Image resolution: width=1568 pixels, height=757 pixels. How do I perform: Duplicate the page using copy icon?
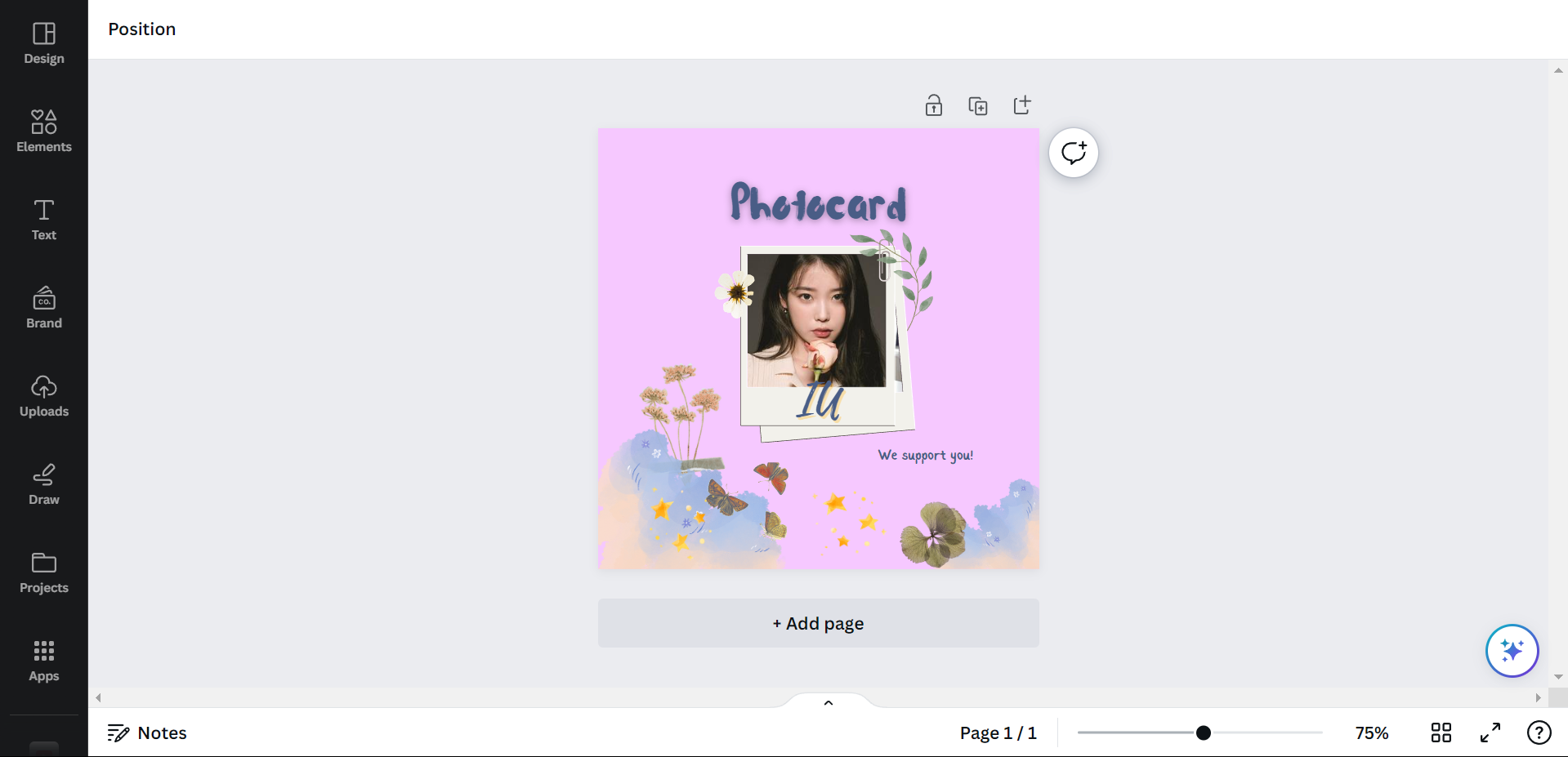tap(978, 105)
